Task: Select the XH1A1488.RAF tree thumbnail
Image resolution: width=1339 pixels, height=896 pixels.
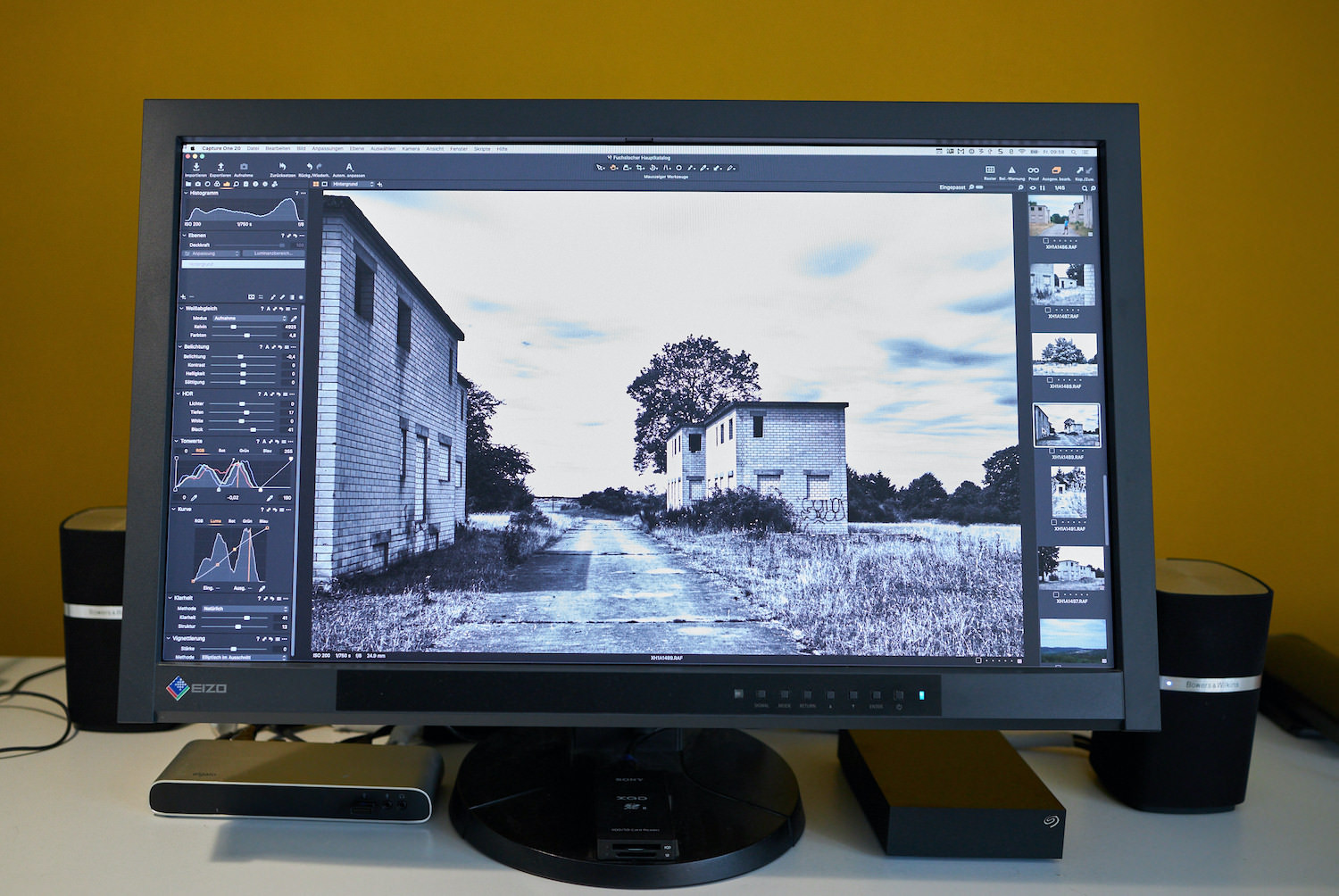Action: (x=1064, y=354)
